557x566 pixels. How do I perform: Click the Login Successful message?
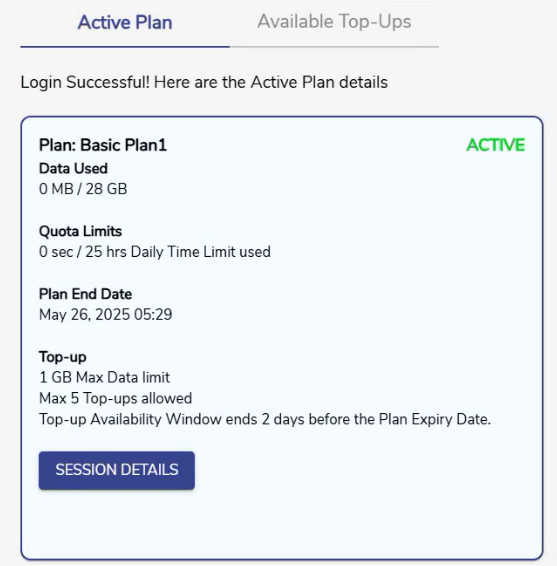[204, 82]
